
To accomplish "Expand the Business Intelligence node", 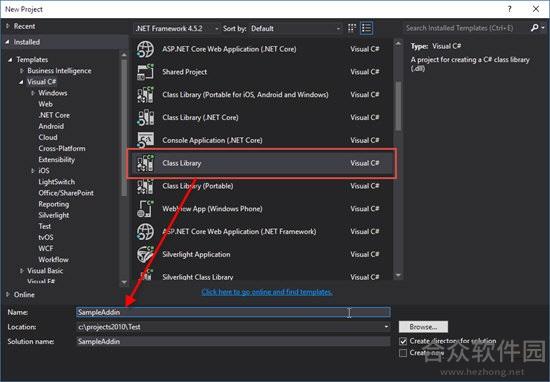I will (x=22, y=71).
